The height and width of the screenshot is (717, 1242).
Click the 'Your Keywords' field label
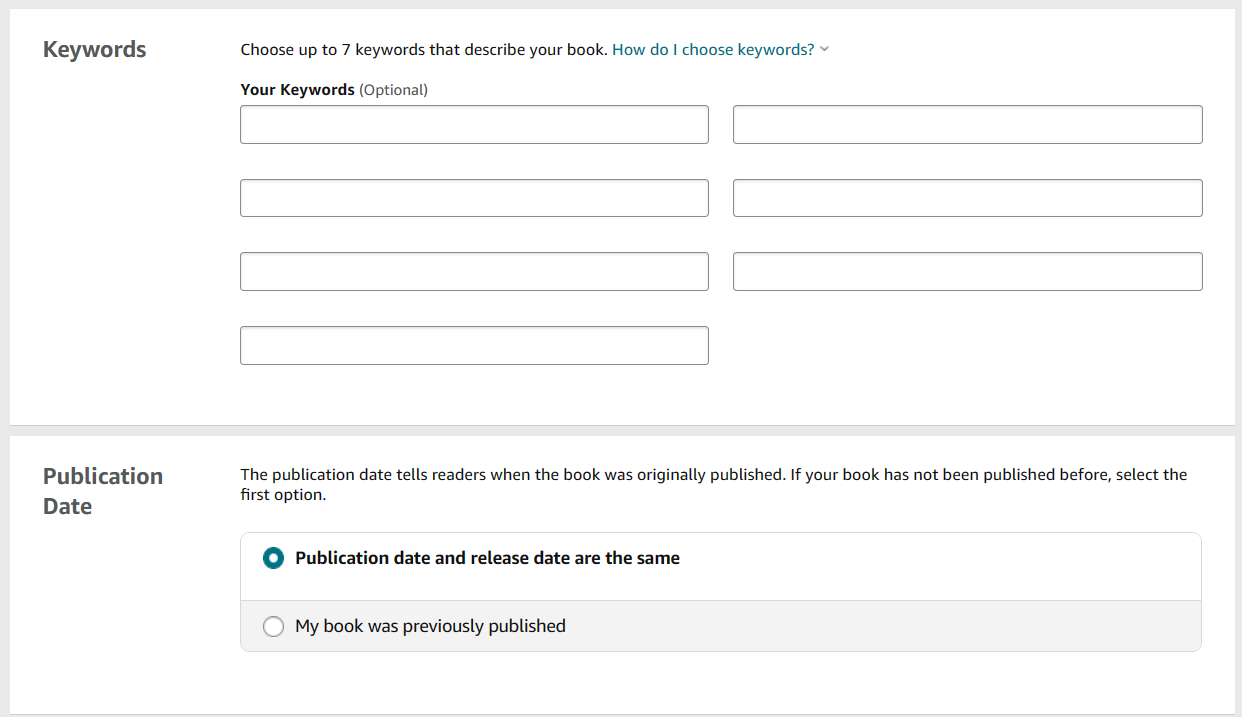pyautogui.click(x=297, y=90)
